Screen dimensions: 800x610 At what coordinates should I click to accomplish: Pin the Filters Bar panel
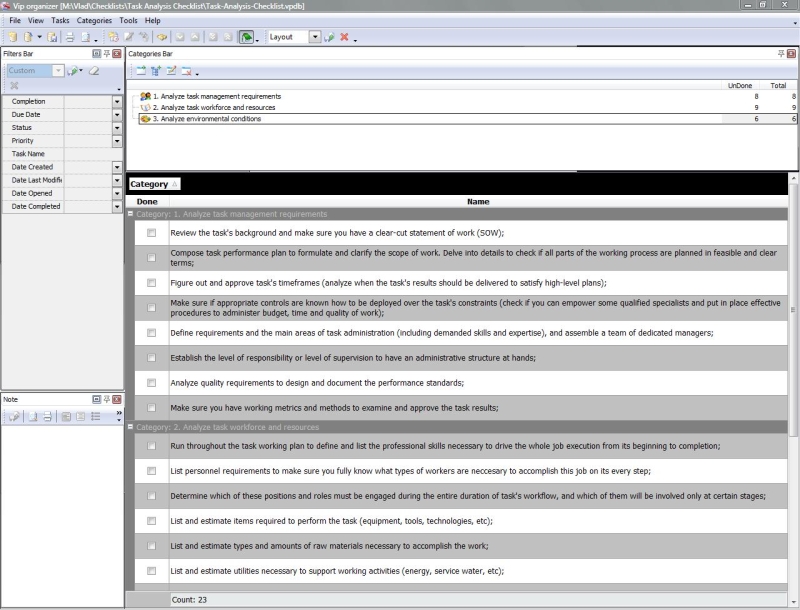point(107,53)
